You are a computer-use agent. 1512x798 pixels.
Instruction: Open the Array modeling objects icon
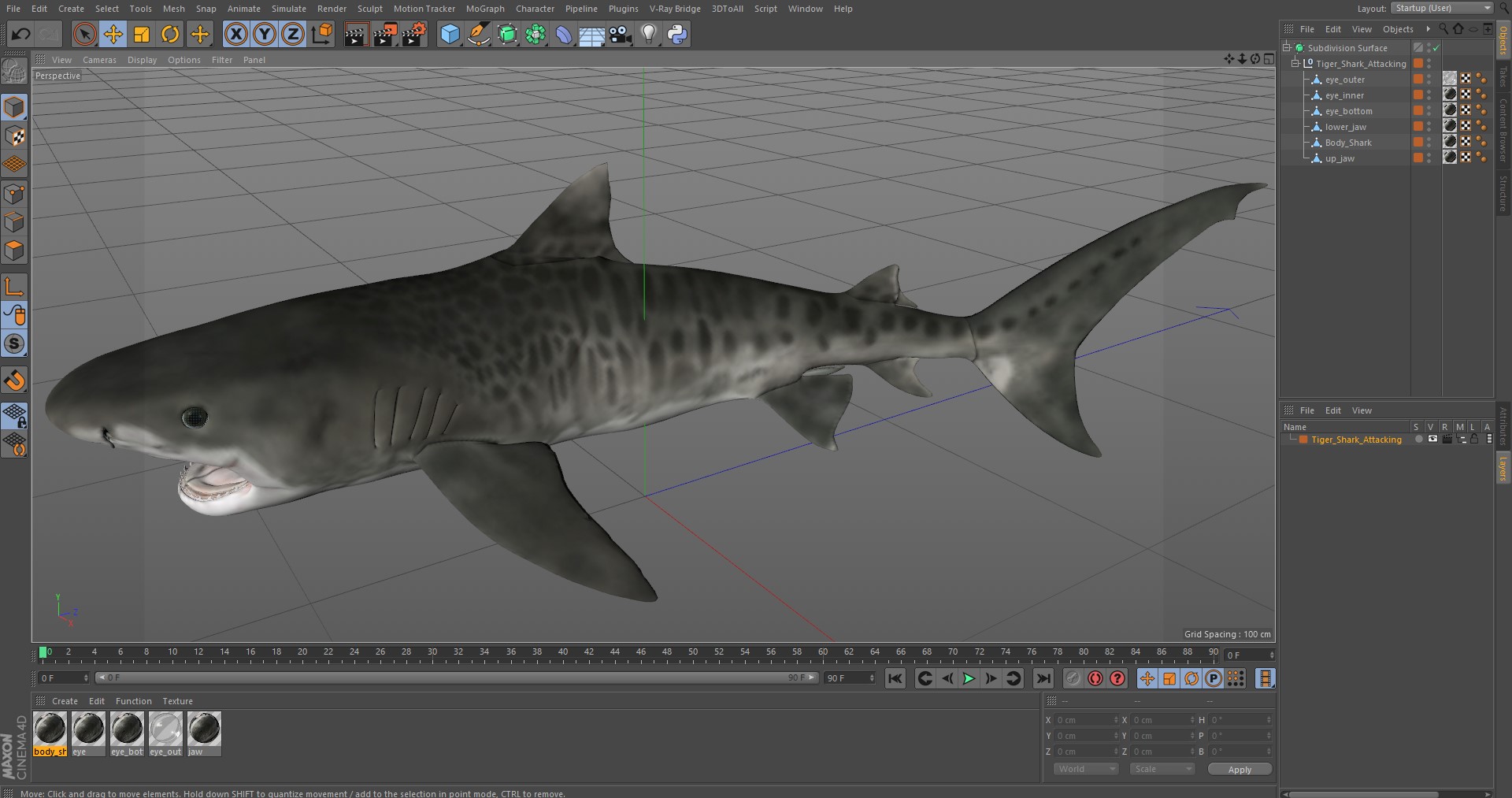click(535, 34)
